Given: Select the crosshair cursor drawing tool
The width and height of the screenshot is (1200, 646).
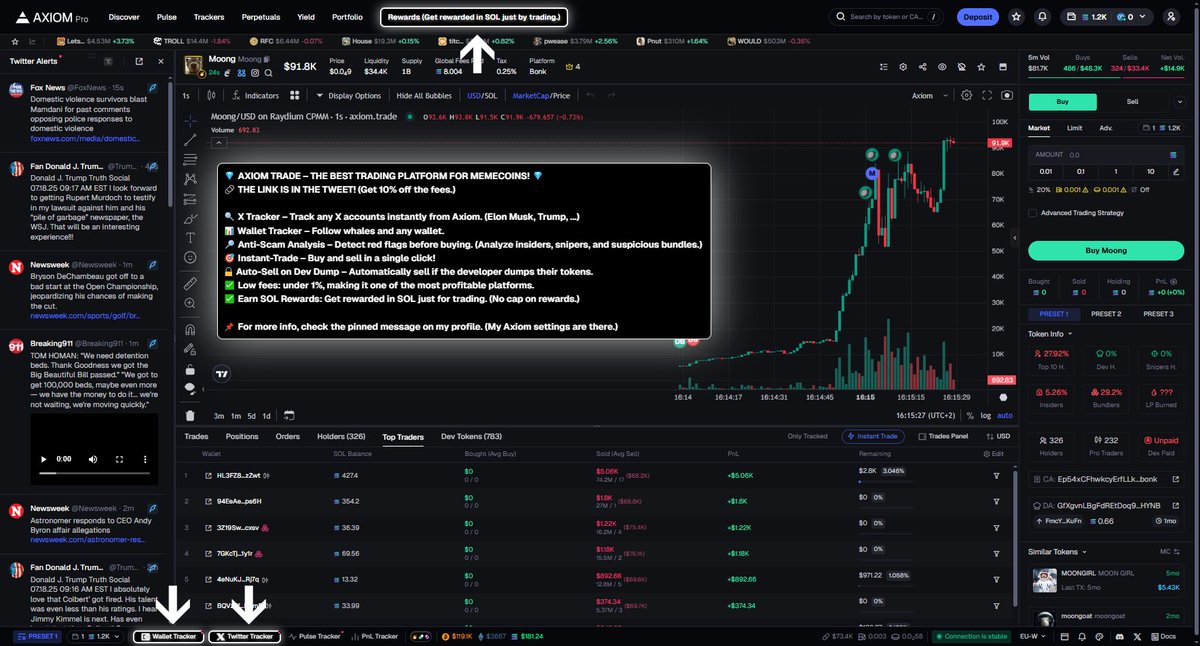Looking at the screenshot, I should [190, 119].
